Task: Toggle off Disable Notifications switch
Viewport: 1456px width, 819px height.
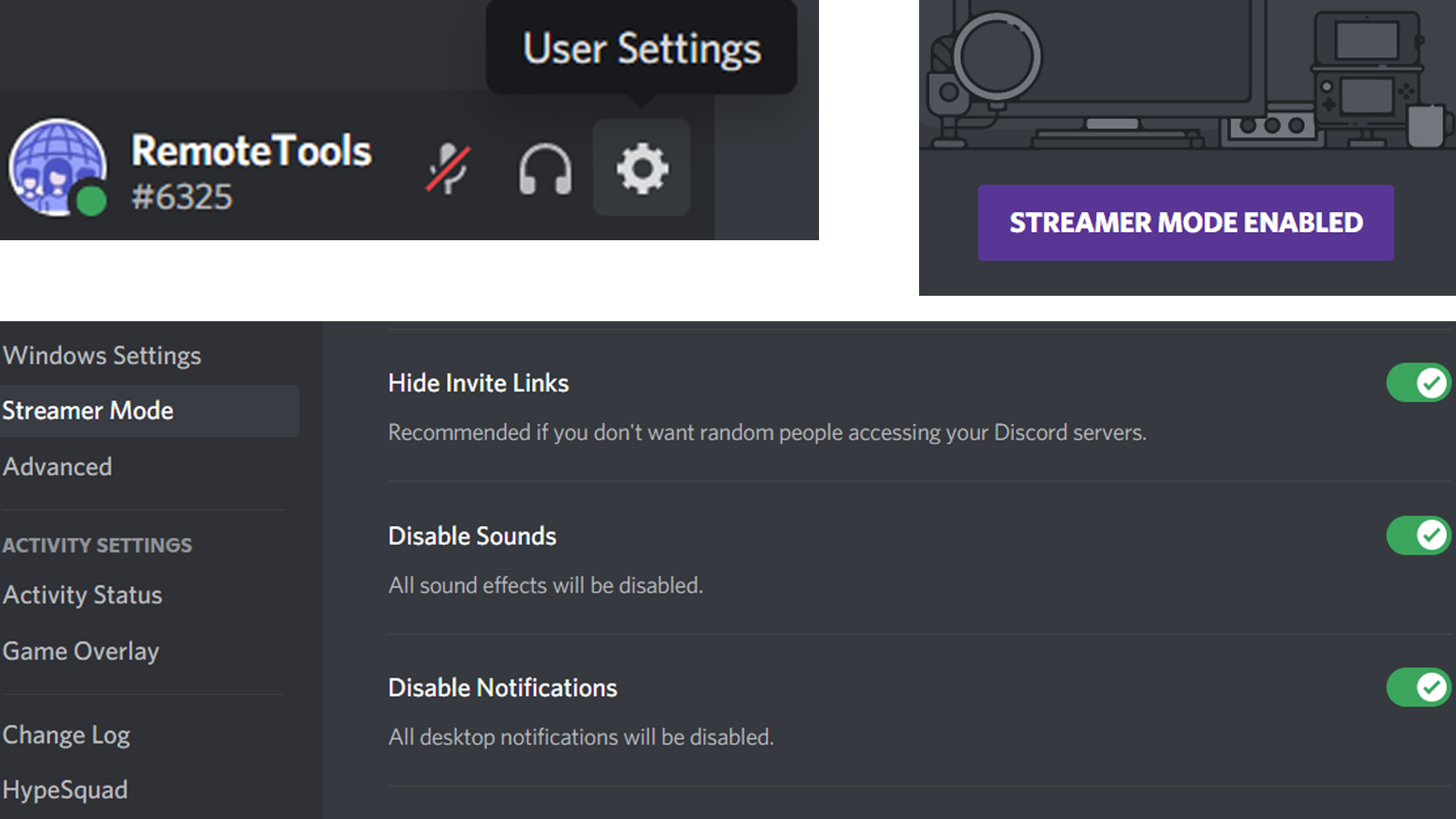Action: coord(1419,687)
